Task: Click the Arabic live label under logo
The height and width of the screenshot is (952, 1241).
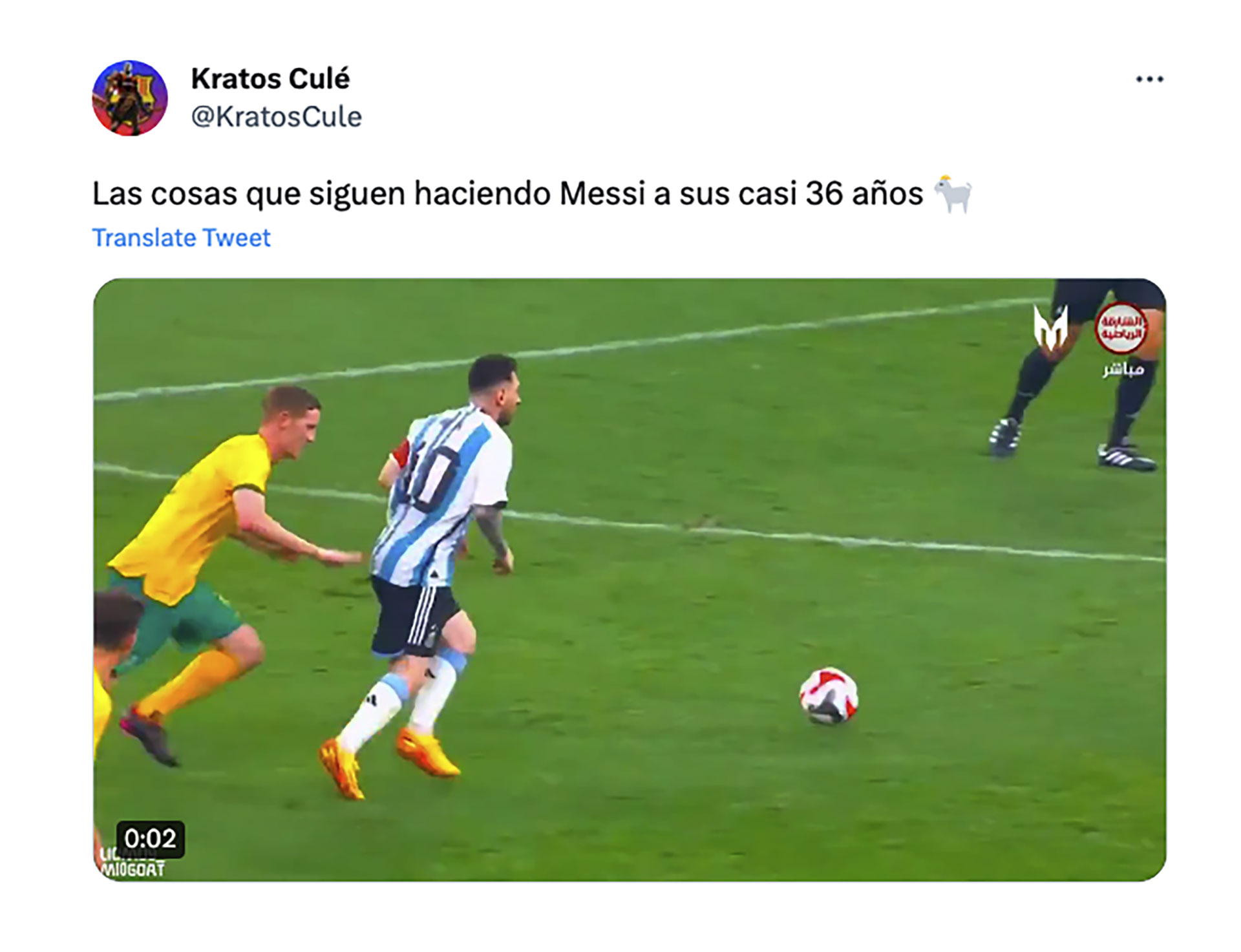Action: pyautogui.click(x=1123, y=370)
